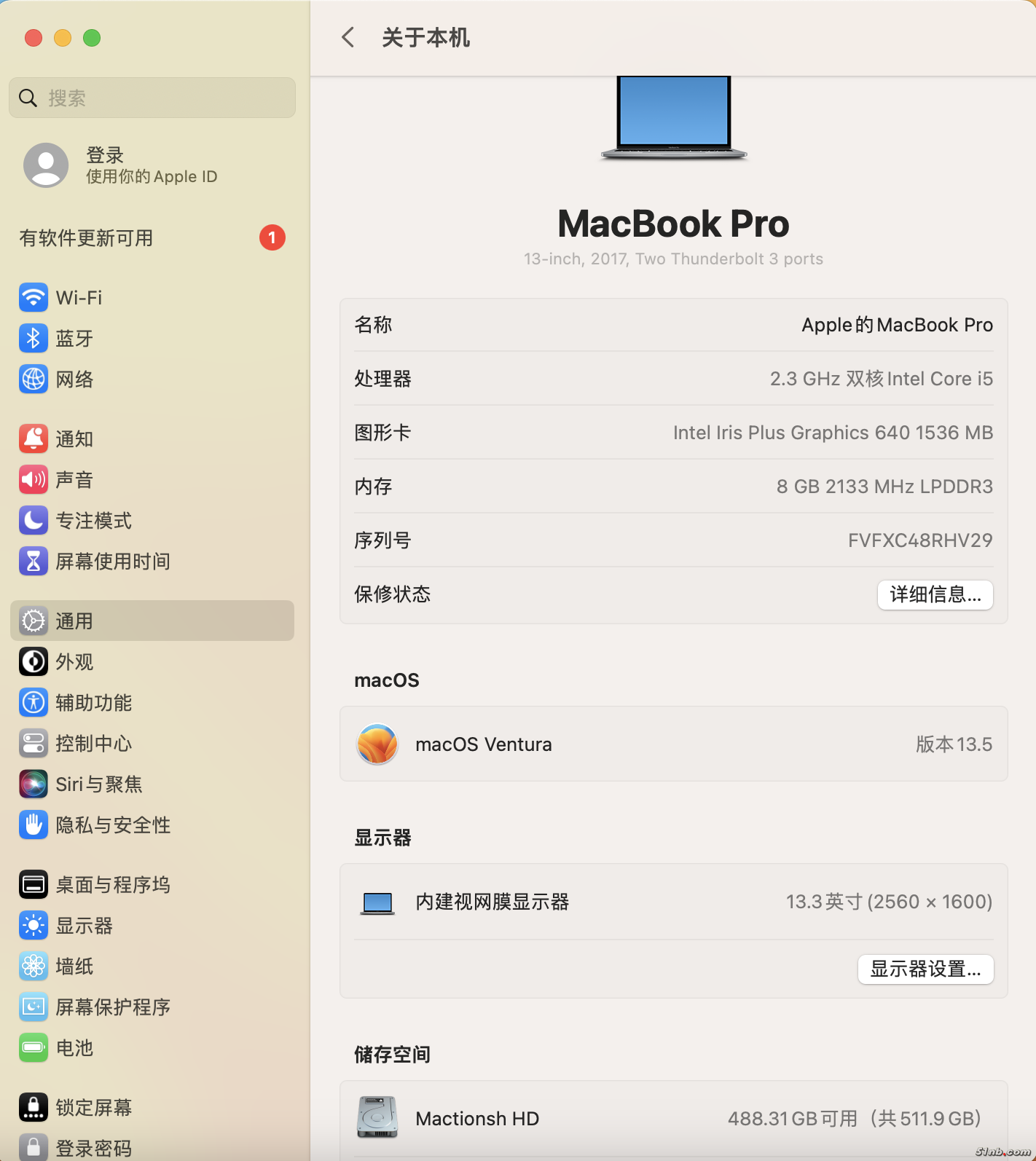Screen dimensions: 1036x1161
Task: Open 桌面与程序坞 sidebar item
Action: coord(112,885)
